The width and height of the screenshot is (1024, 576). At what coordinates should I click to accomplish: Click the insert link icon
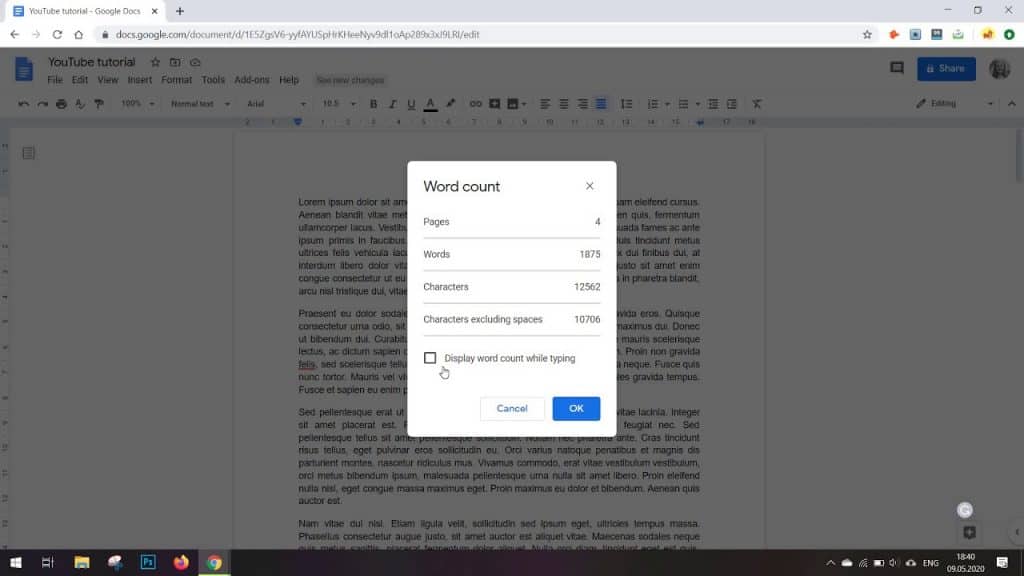tap(475, 104)
